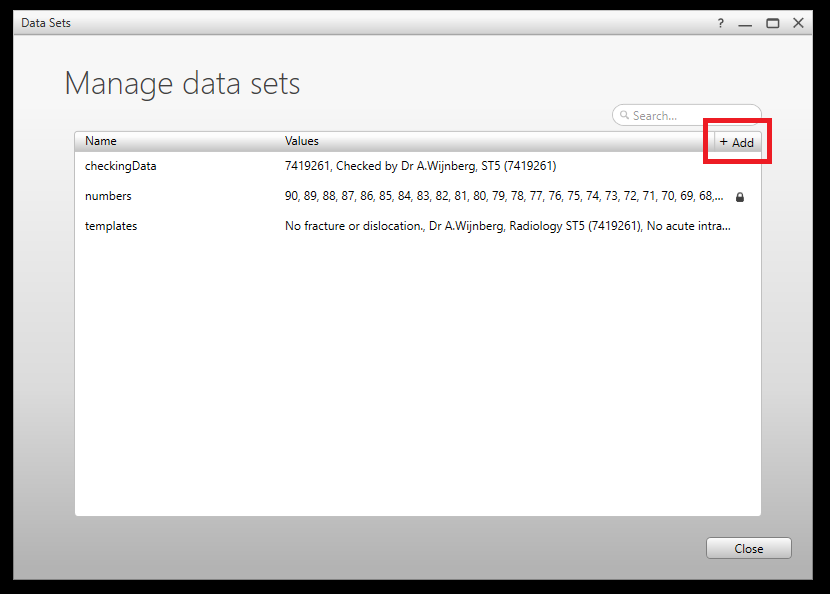Image resolution: width=830 pixels, height=594 pixels.
Task: Minimize the Data Sets window
Action: (x=745, y=23)
